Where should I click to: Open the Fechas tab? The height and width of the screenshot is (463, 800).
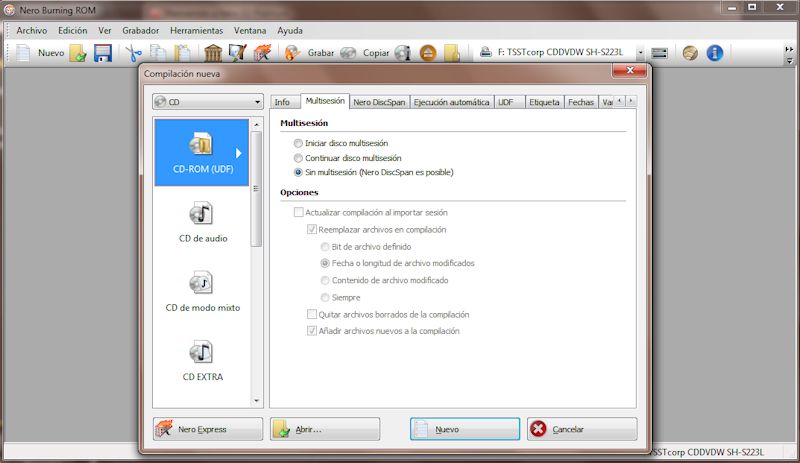581,102
